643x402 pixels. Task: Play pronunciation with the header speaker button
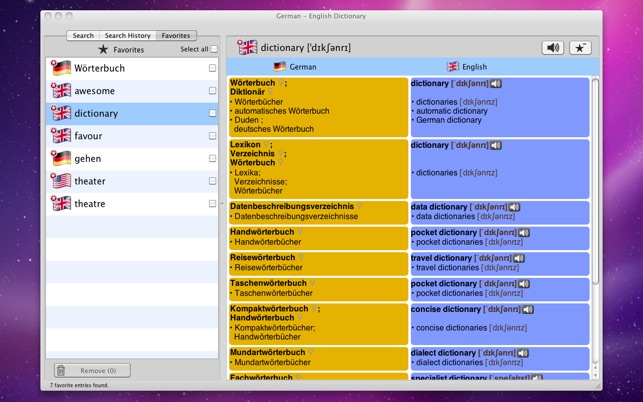click(x=552, y=48)
